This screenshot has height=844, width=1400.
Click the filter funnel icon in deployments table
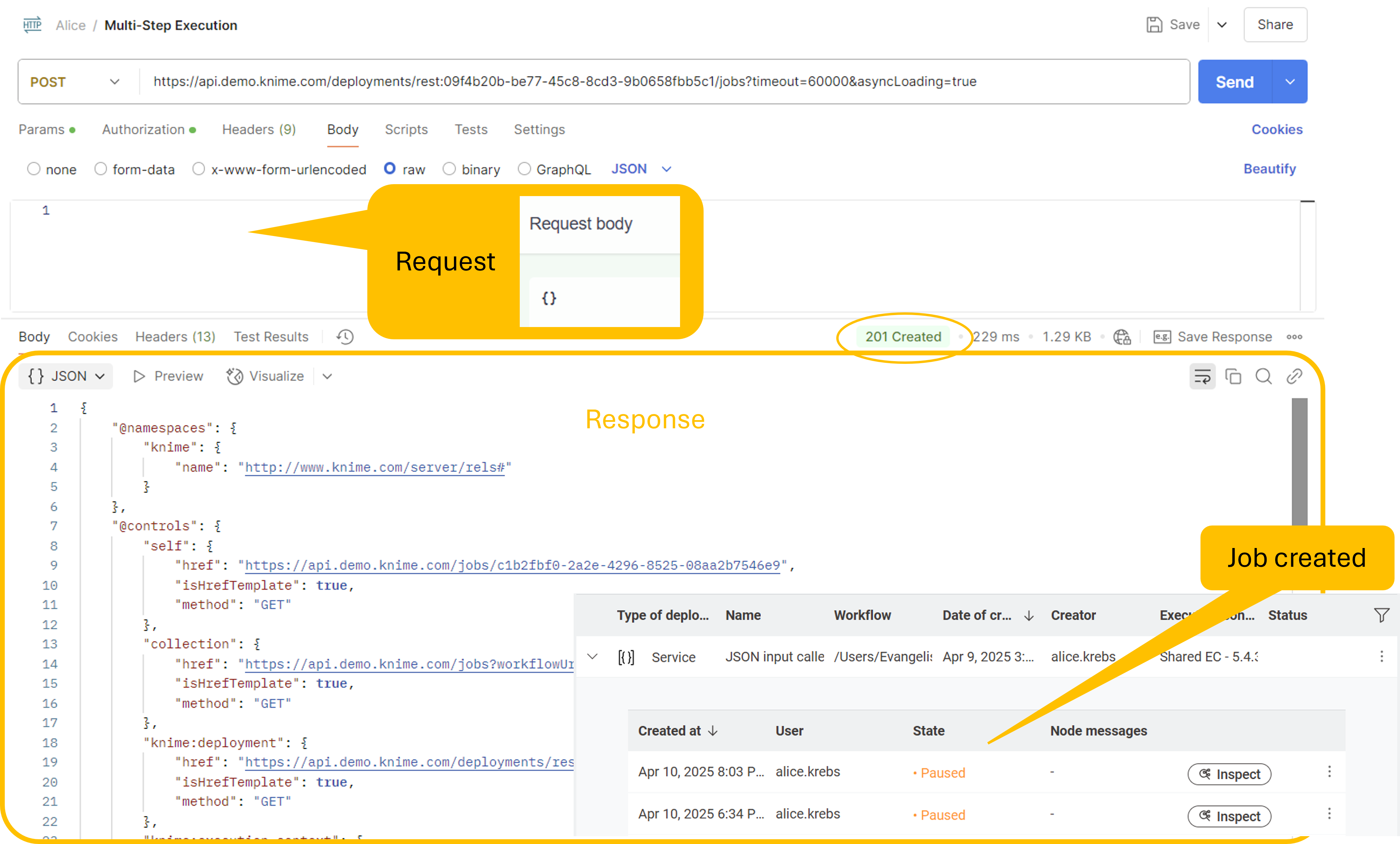pos(1382,615)
